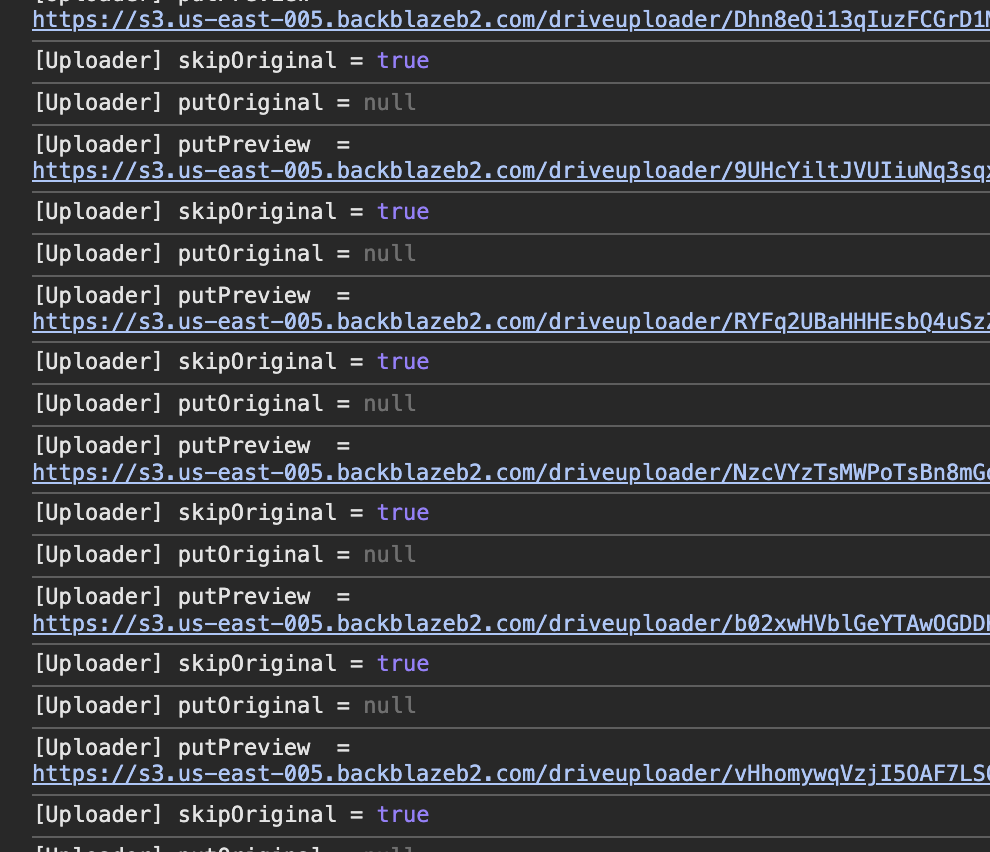Open the putPreview link containing RYFq2UBaHHHEsbQ4uSz

tap(511, 322)
